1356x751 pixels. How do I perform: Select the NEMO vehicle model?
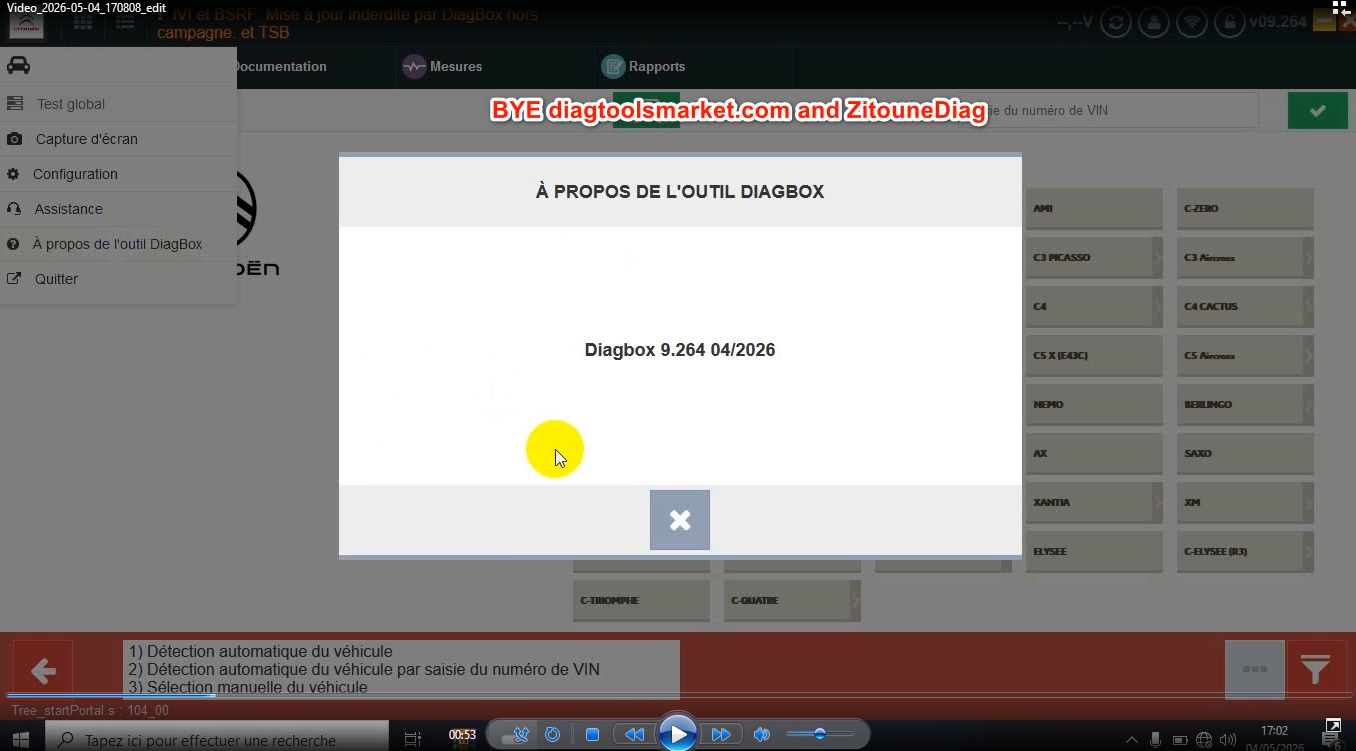(1094, 405)
